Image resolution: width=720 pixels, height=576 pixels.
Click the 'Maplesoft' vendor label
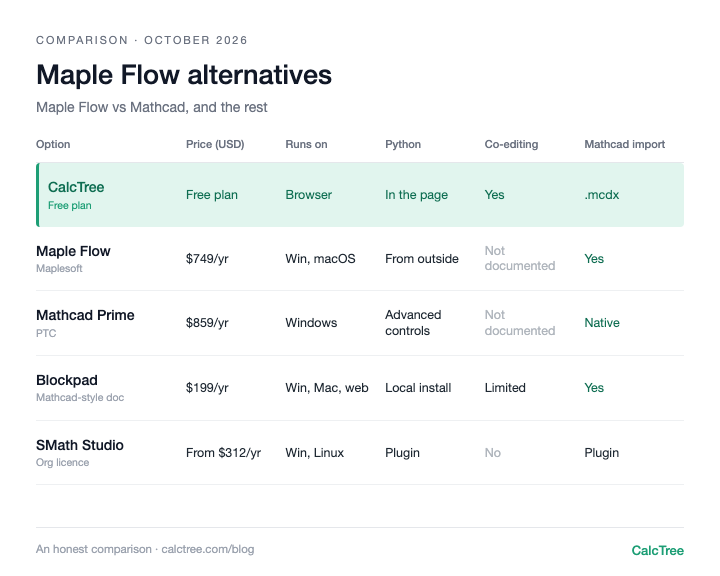[x=59, y=268]
